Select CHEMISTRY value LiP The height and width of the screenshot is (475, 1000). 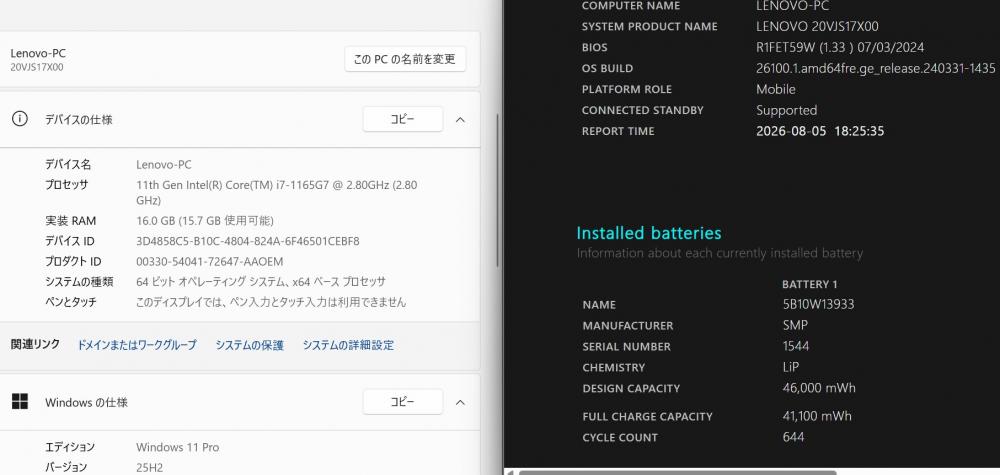click(x=791, y=367)
